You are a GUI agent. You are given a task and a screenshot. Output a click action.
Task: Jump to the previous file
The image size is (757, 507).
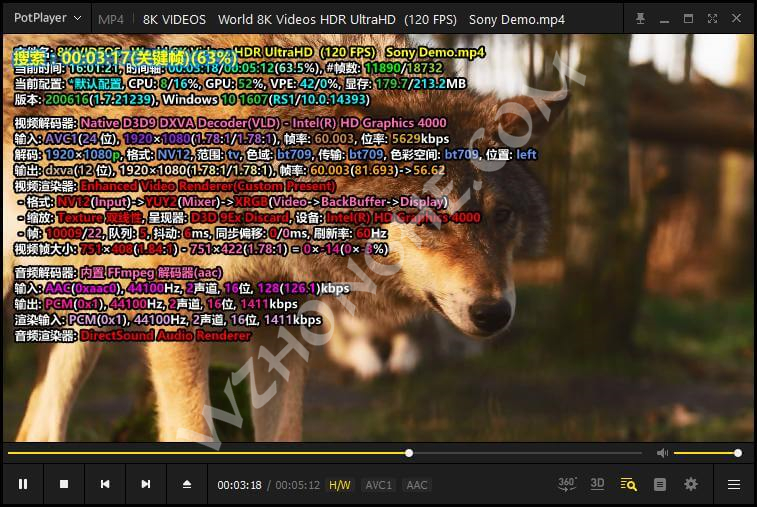click(x=105, y=484)
